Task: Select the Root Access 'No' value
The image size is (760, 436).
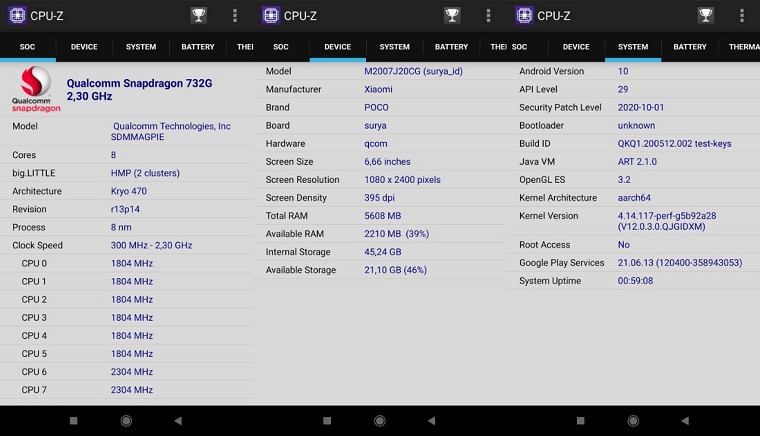Action: tap(623, 245)
